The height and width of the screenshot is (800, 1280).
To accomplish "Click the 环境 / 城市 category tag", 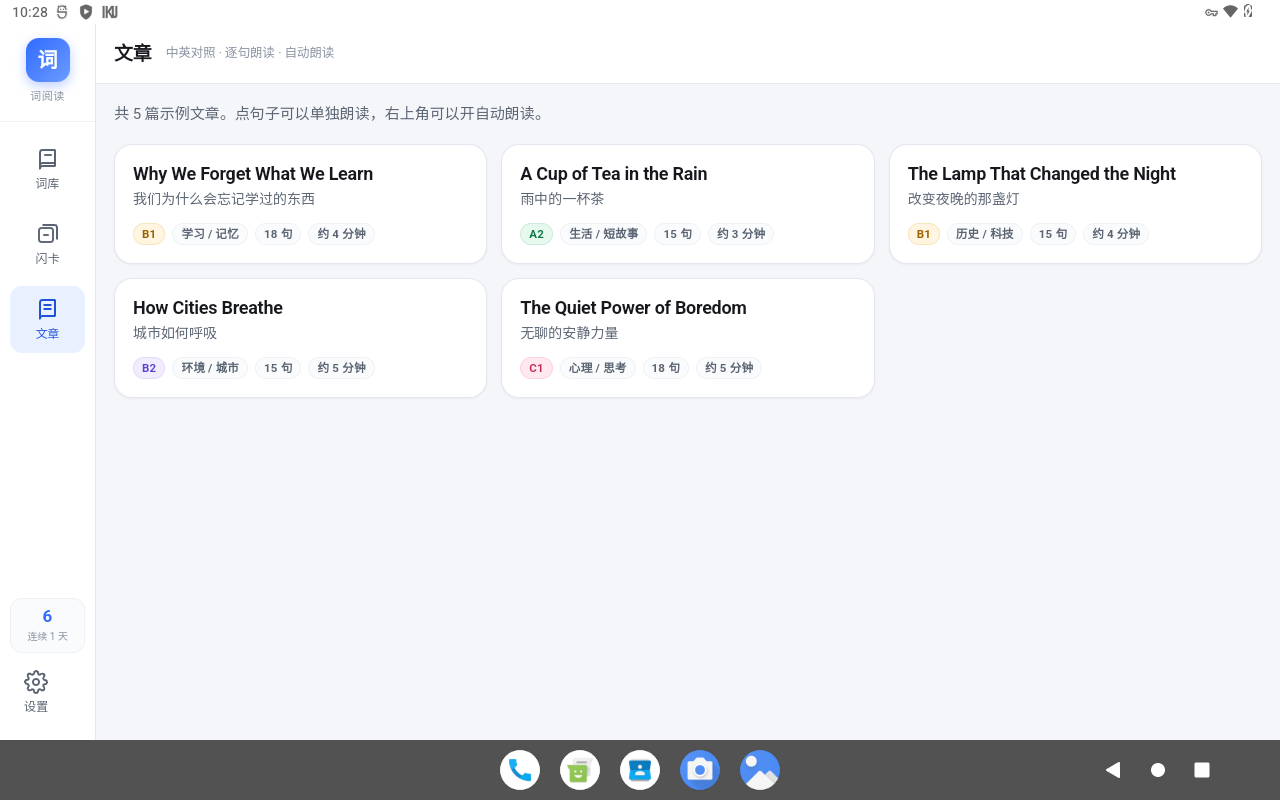I will coord(210,368).
